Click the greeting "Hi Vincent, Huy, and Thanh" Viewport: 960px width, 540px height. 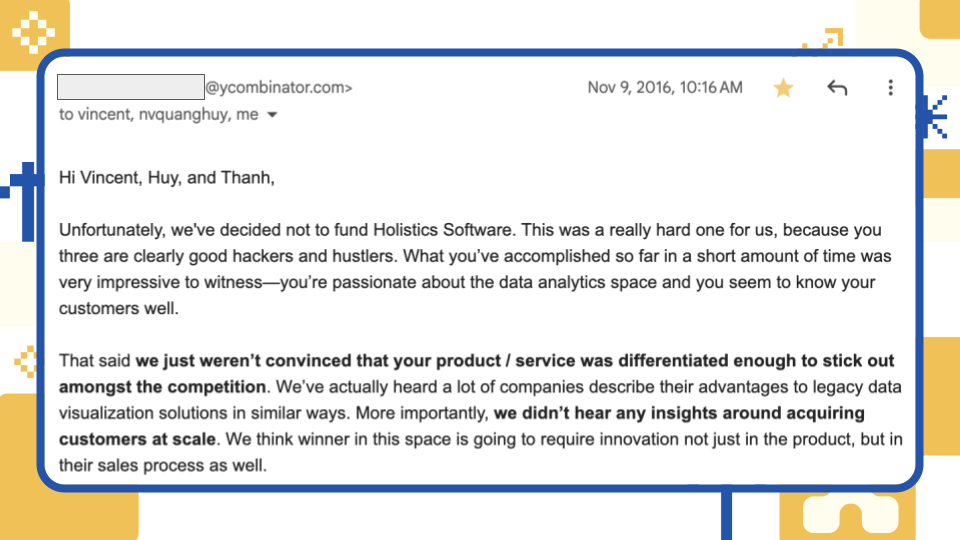166,178
